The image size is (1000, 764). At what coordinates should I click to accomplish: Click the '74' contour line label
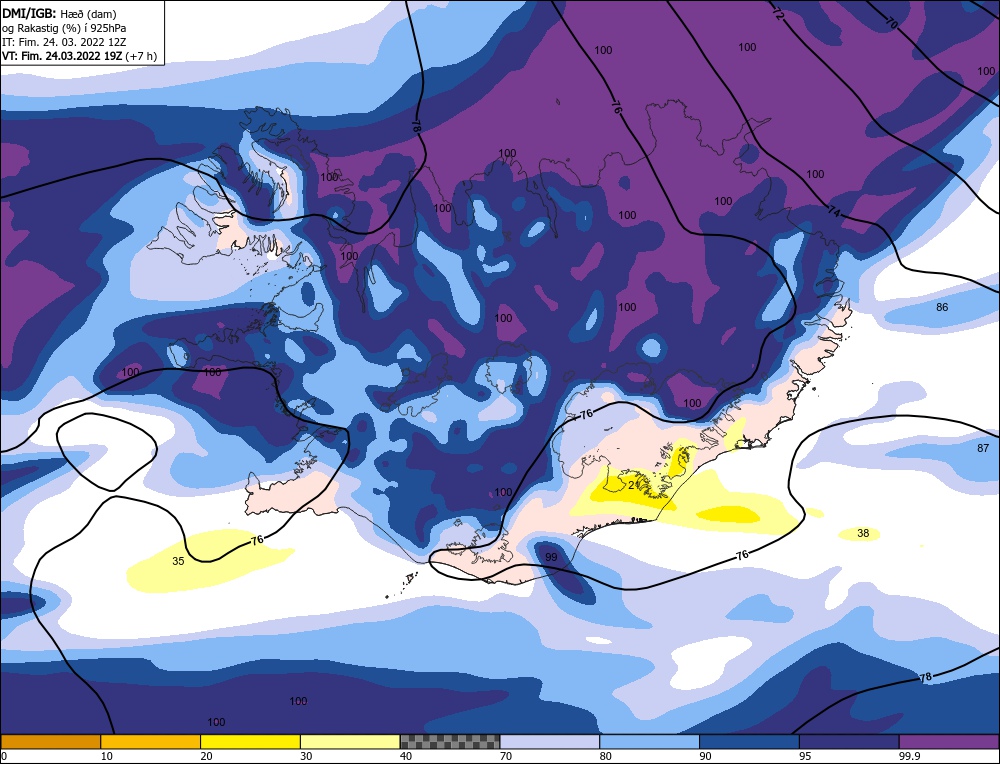(x=834, y=212)
